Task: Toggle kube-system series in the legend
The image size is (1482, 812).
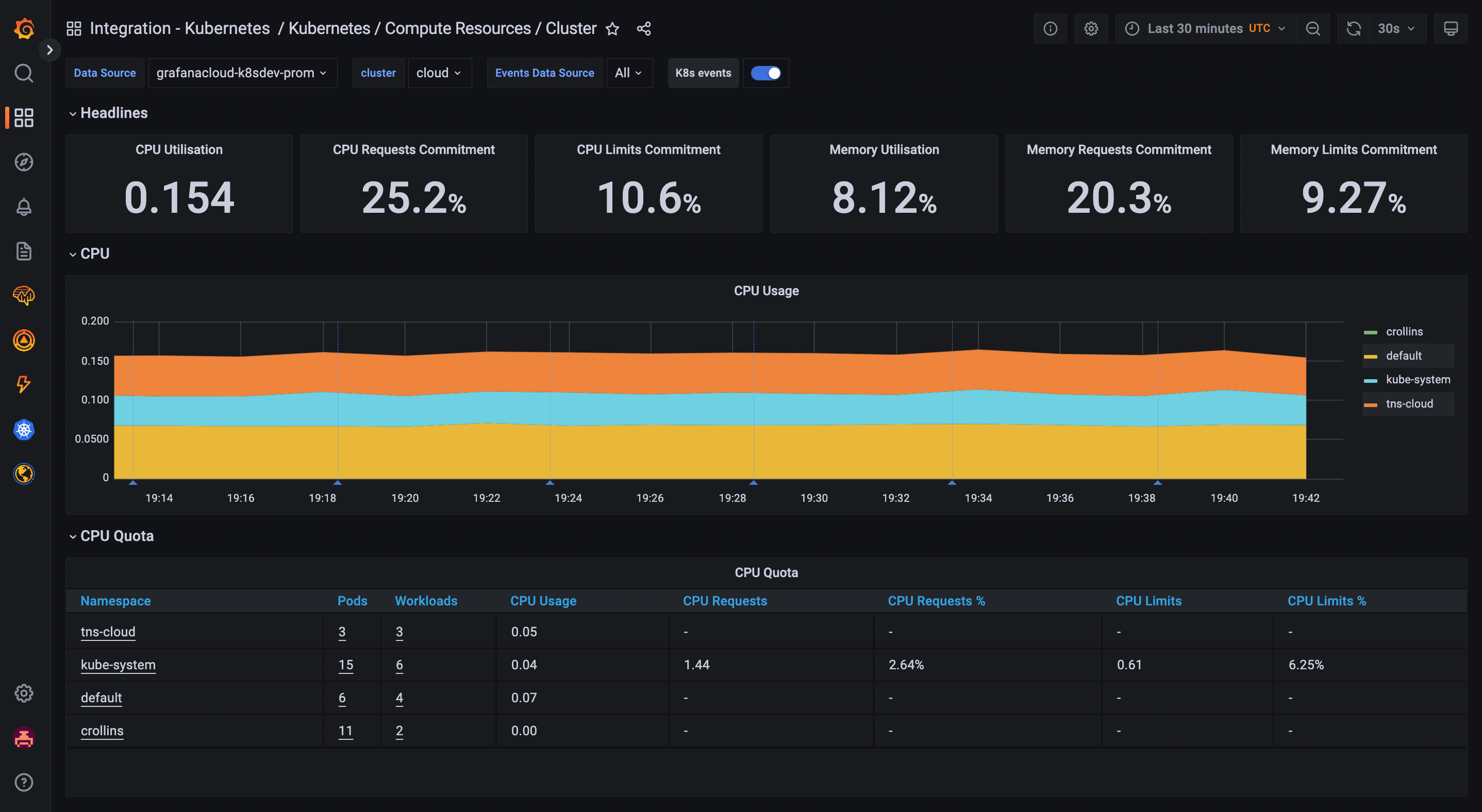Action: point(1418,380)
